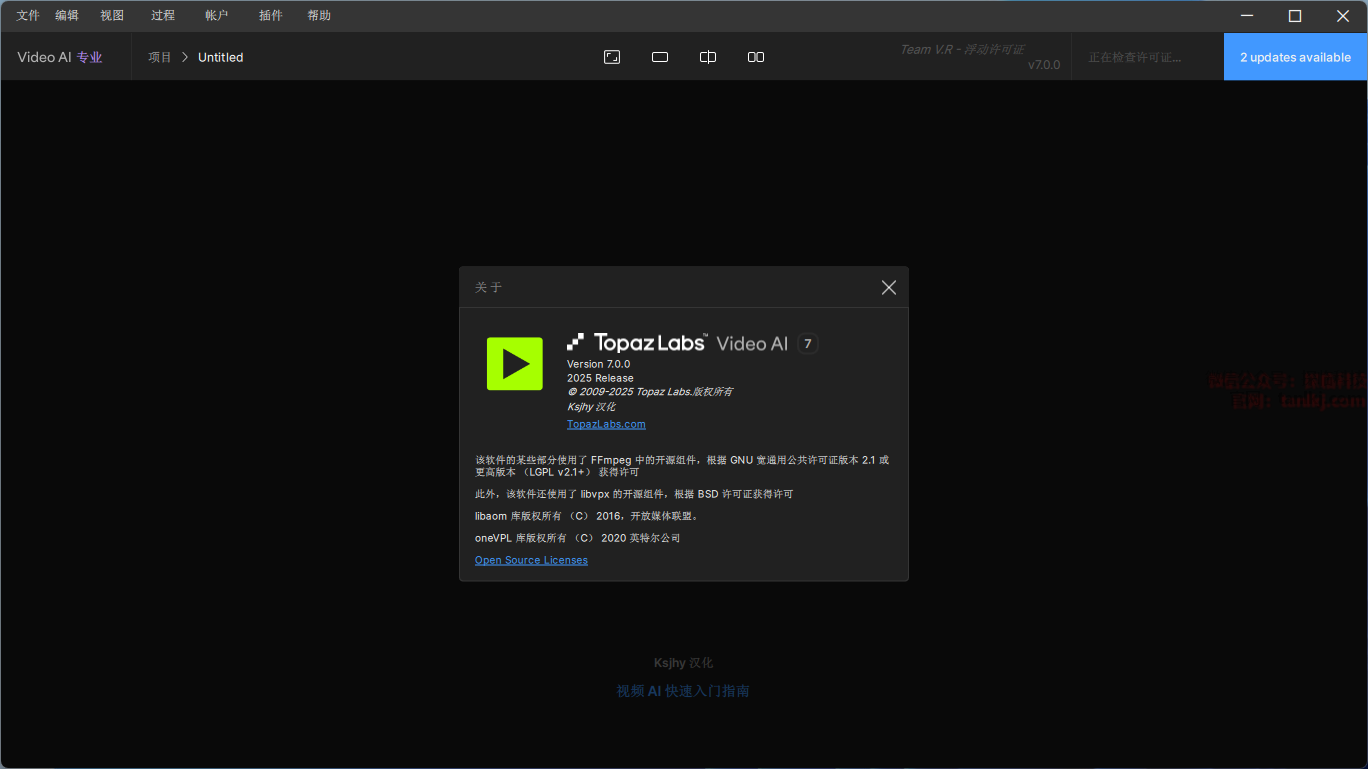The image size is (1368, 769).
Task: Switch to the full-frame preview view icon
Action: click(x=612, y=57)
